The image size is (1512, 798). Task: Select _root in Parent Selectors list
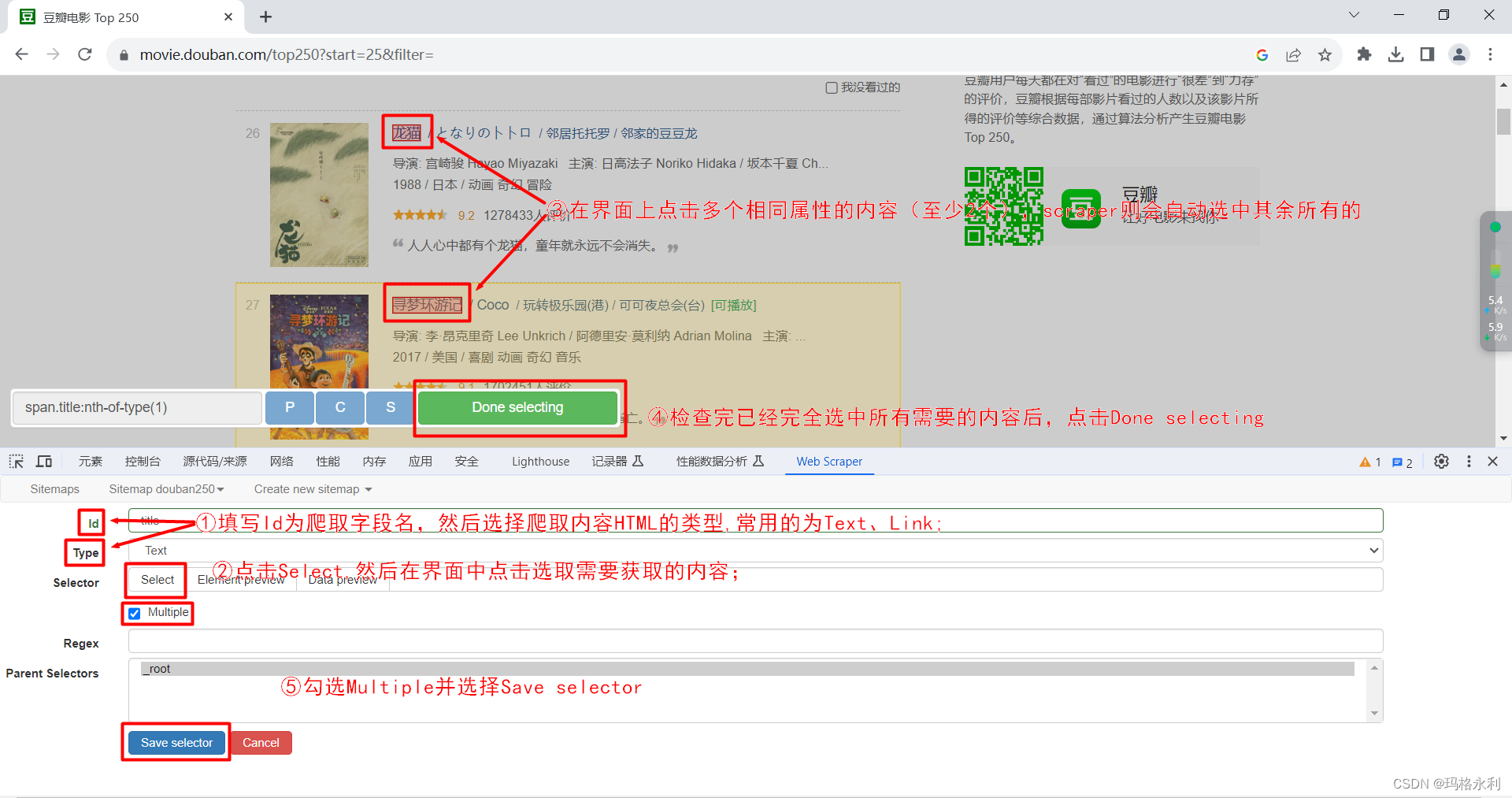[x=747, y=669]
